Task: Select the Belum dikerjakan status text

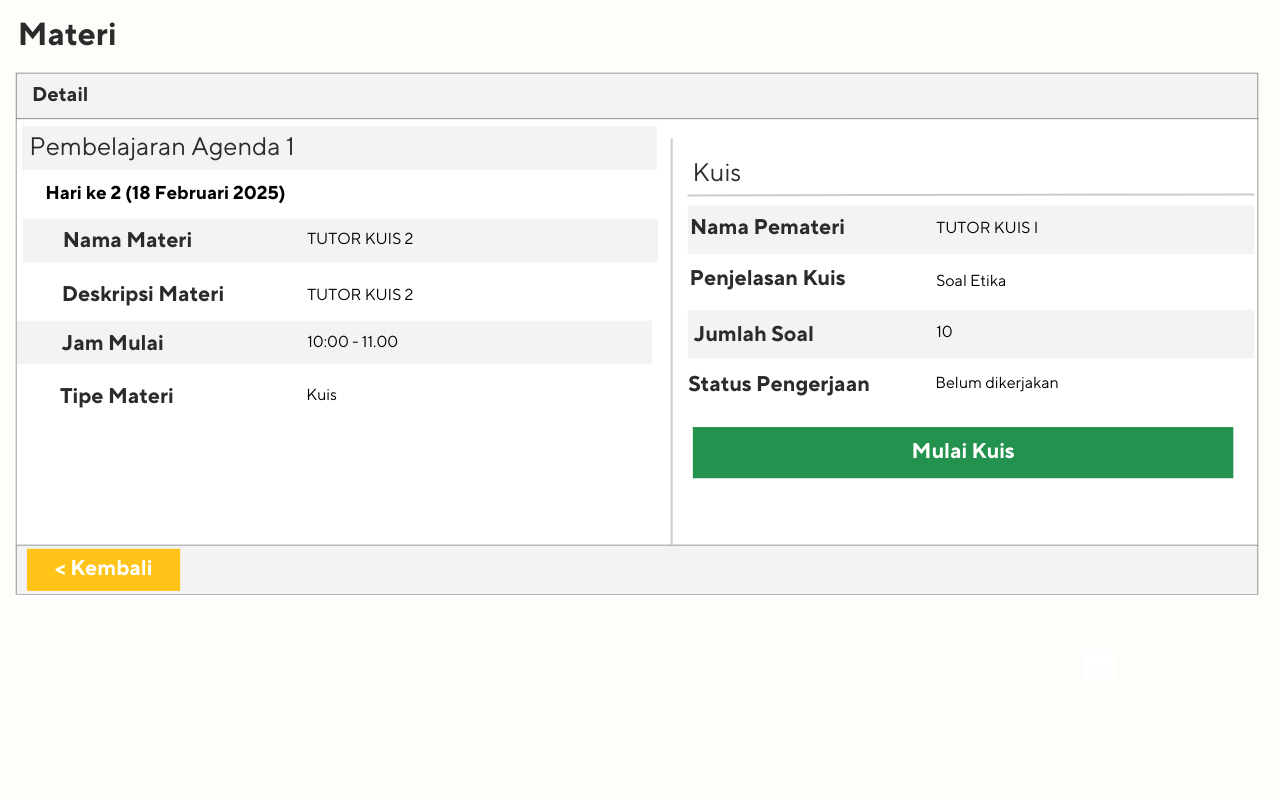Action: tap(996, 383)
